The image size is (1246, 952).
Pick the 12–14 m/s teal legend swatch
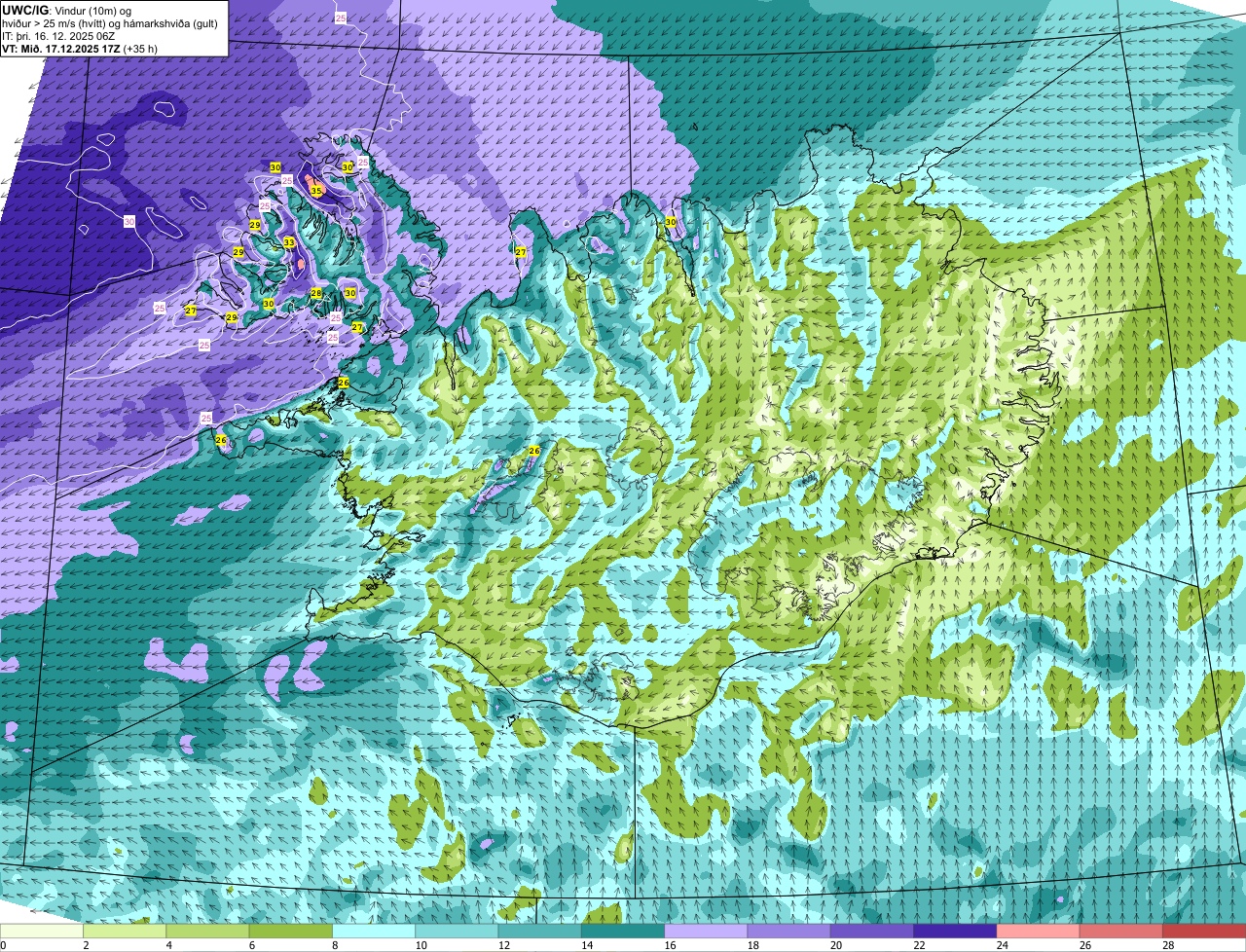click(540, 932)
